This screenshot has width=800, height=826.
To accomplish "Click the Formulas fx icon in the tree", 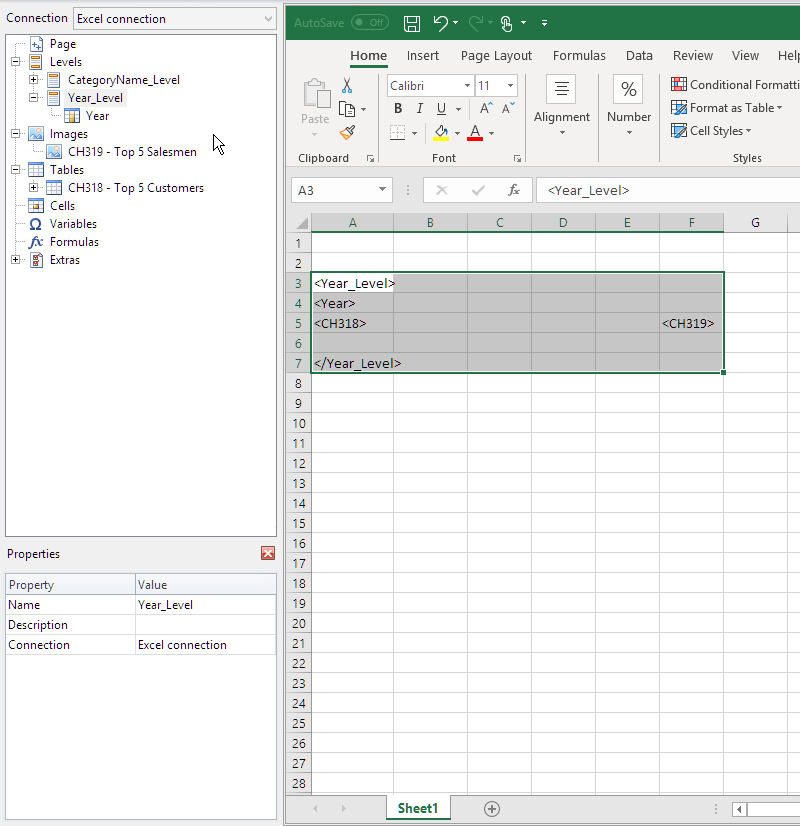I will click(x=34, y=241).
